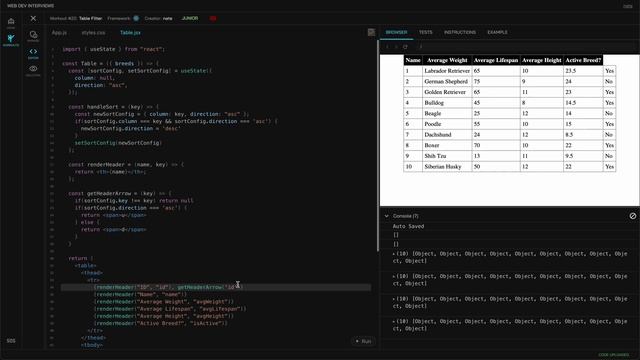The width and height of the screenshot is (640, 360).
Task: Open the App.js file tab
Action: (59, 32)
